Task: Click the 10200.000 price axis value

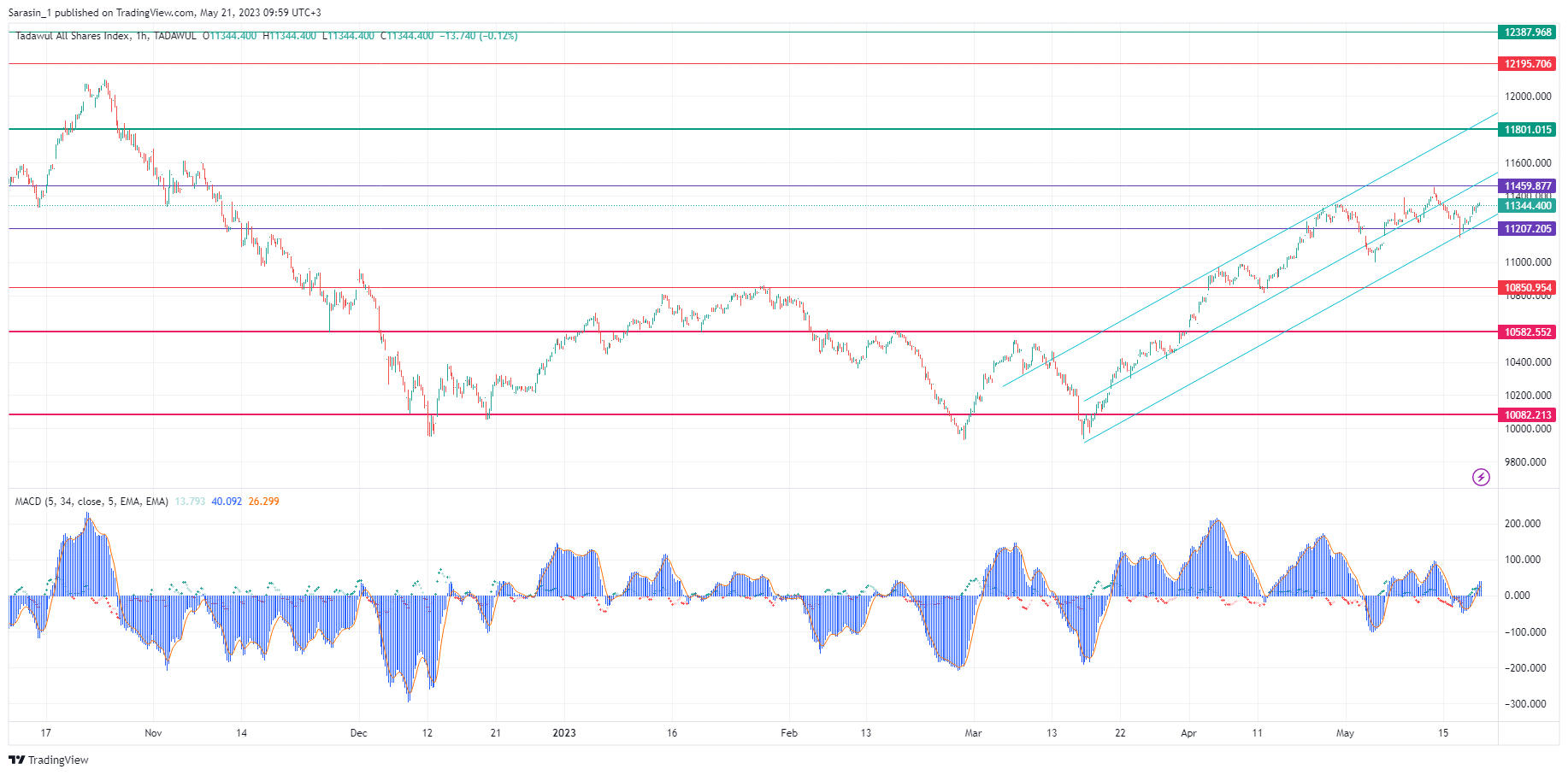Action: [x=1528, y=396]
